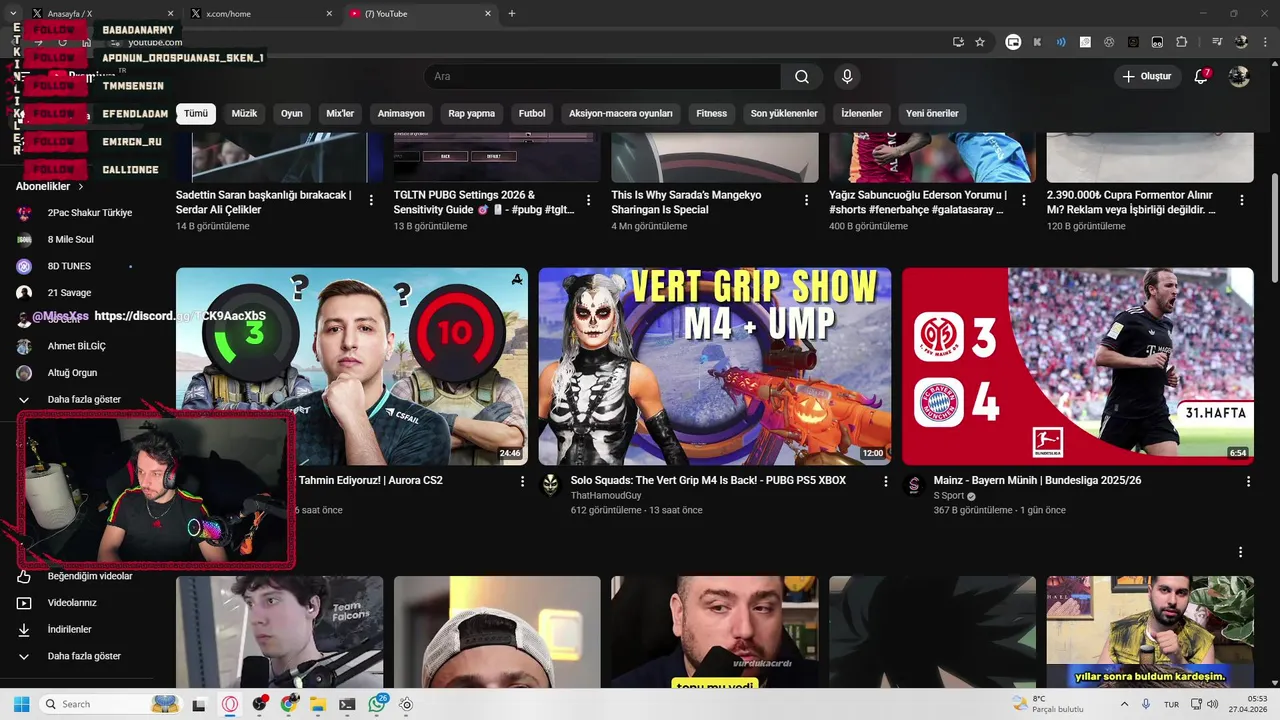The image size is (1280, 720).
Task: Play the Mainz 3 Bayern 4 thumbnail
Action: (1078, 366)
